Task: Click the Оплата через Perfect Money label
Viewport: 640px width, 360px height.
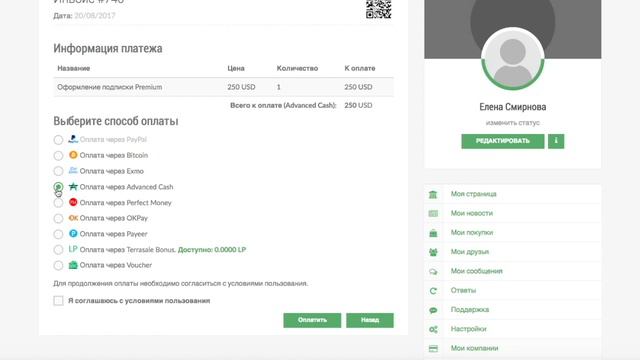Action: [x=125, y=202]
